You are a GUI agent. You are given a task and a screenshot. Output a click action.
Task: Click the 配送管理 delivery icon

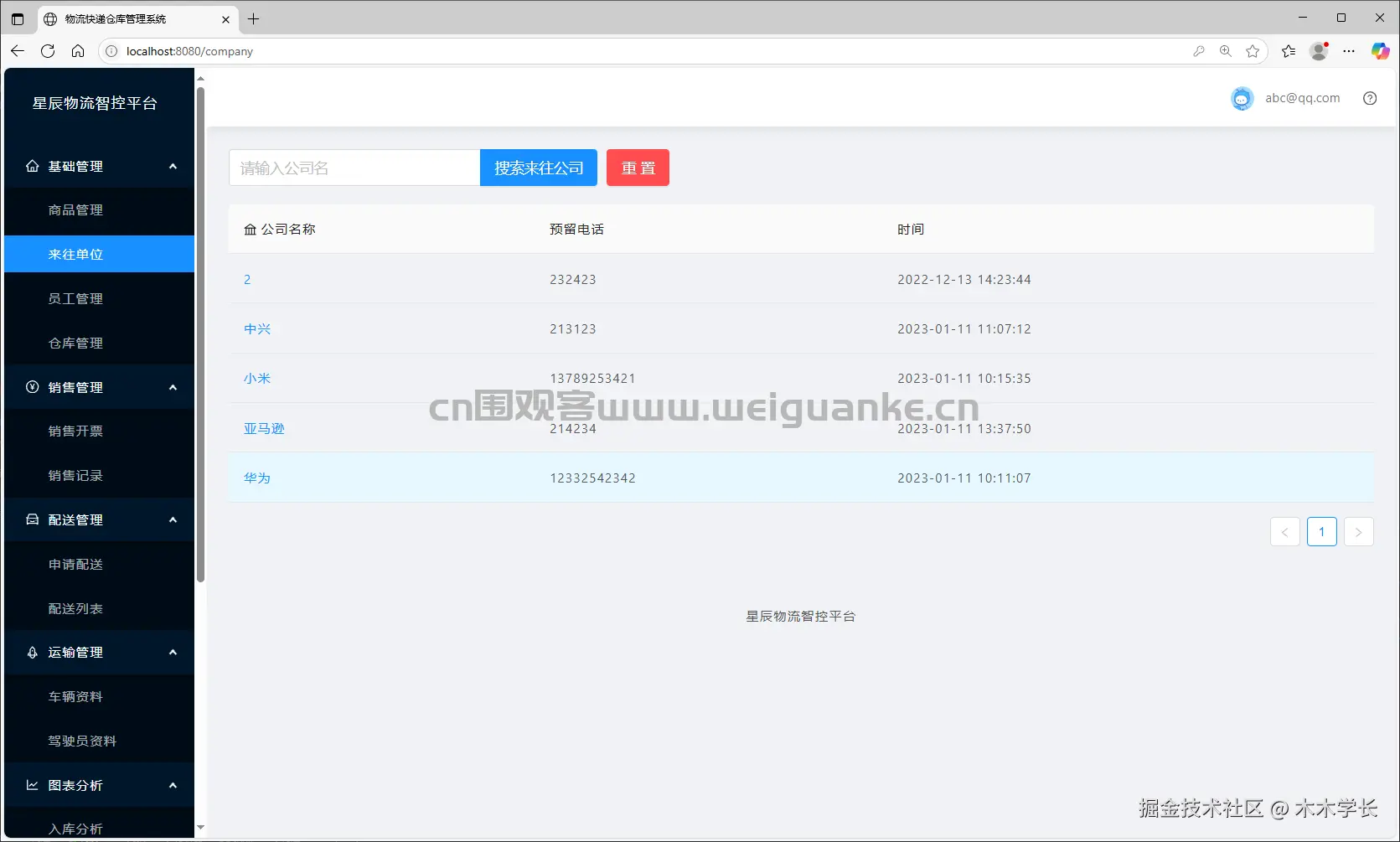pos(32,519)
